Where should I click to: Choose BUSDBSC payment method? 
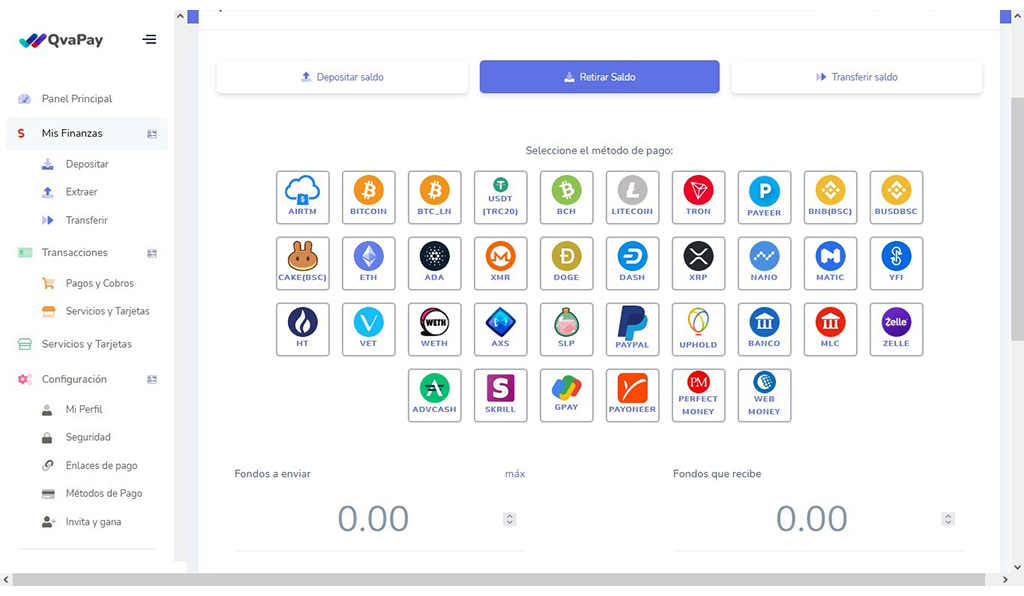tap(896, 197)
